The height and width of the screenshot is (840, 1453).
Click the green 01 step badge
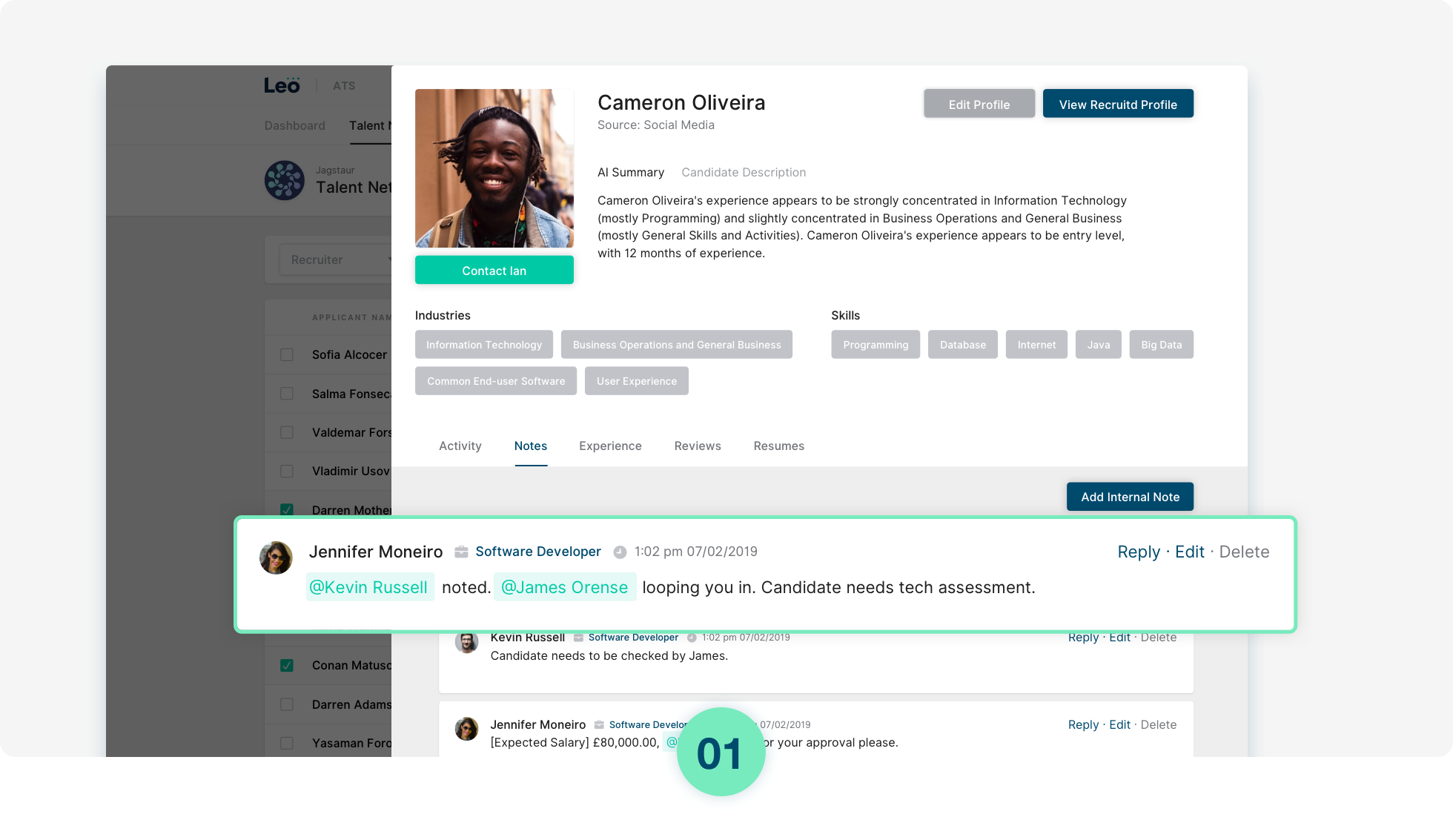coord(720,754)
